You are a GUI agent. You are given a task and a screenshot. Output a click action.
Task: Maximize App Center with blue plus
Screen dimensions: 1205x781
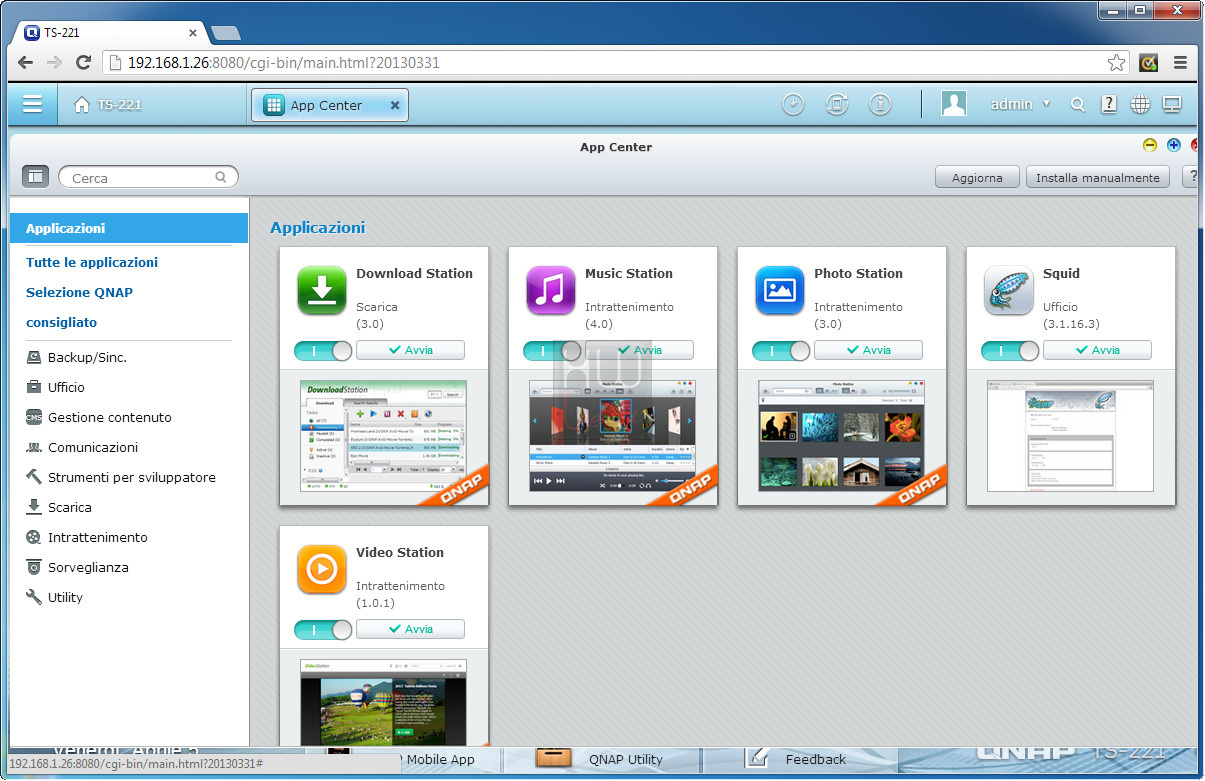point(1174,145)
